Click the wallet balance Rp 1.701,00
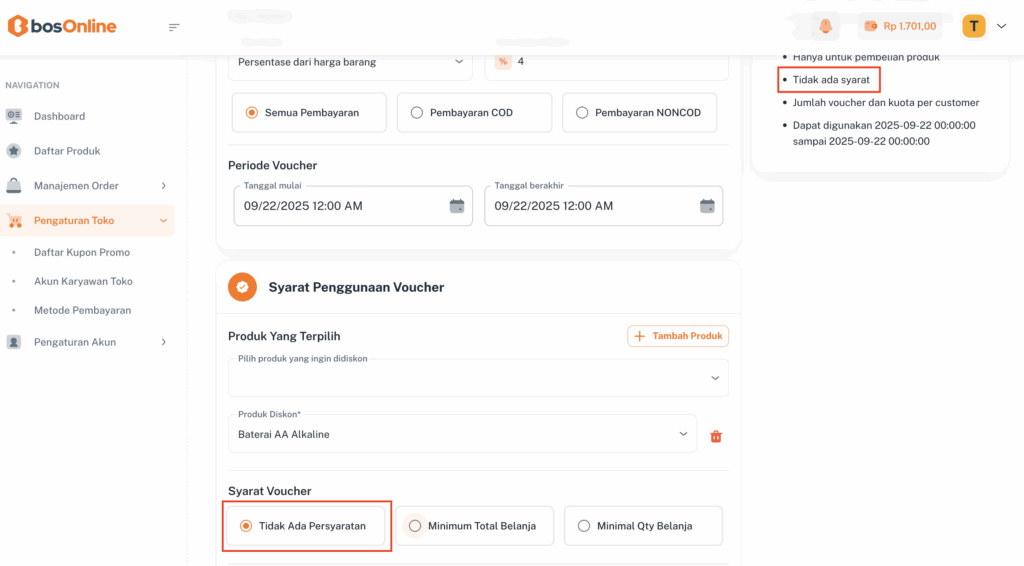 (x=900, y=27)
